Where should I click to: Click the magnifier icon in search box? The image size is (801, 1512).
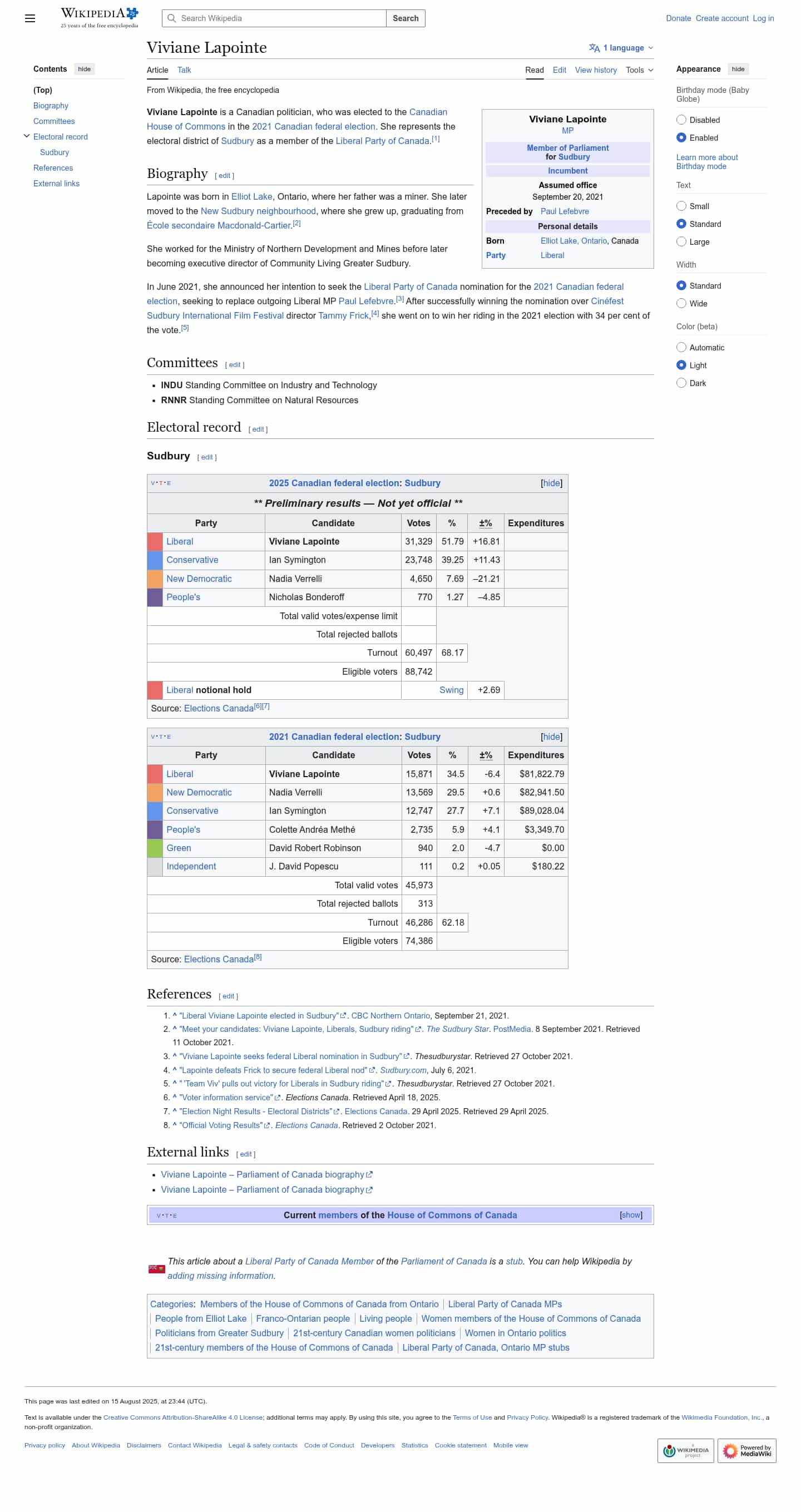[171, 18]
